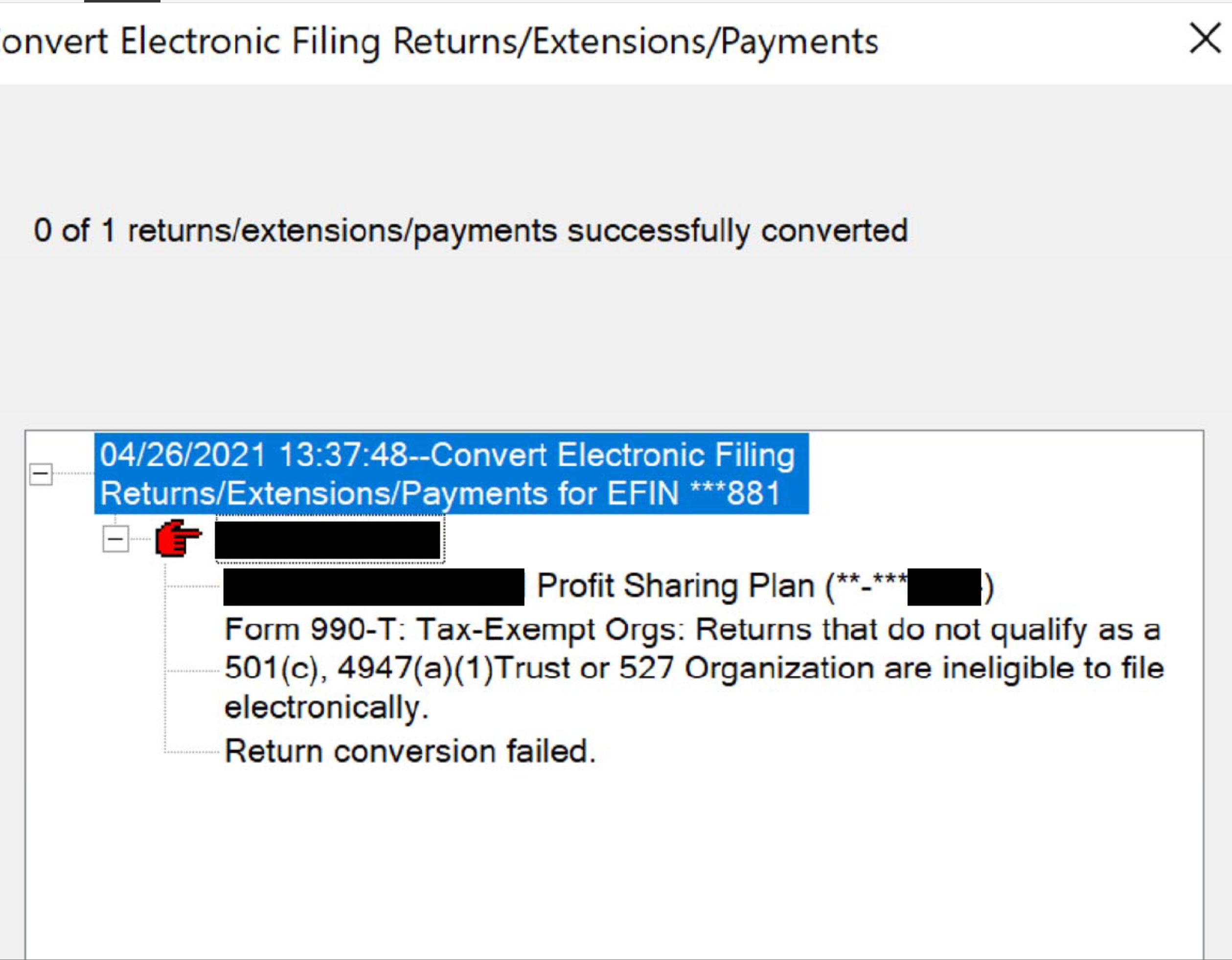The image size is (1232, 960).
Task: Select the redacted name beside the red hand
Action: coord(328,539)
